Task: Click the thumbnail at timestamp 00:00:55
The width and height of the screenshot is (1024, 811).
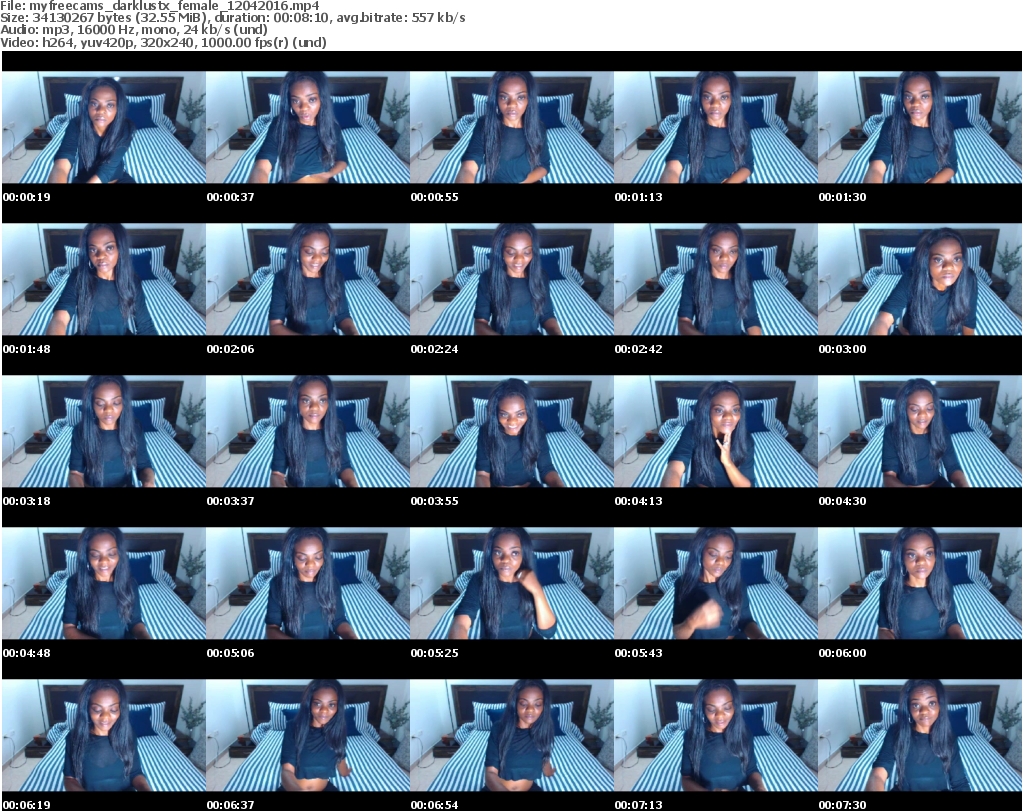Action: 511,127
